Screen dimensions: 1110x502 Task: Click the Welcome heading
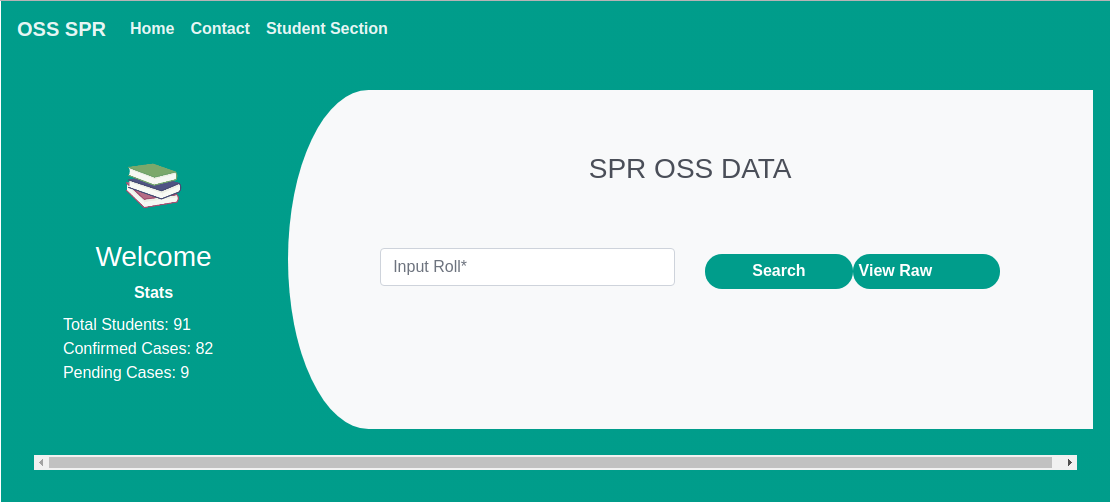[153, 257]
